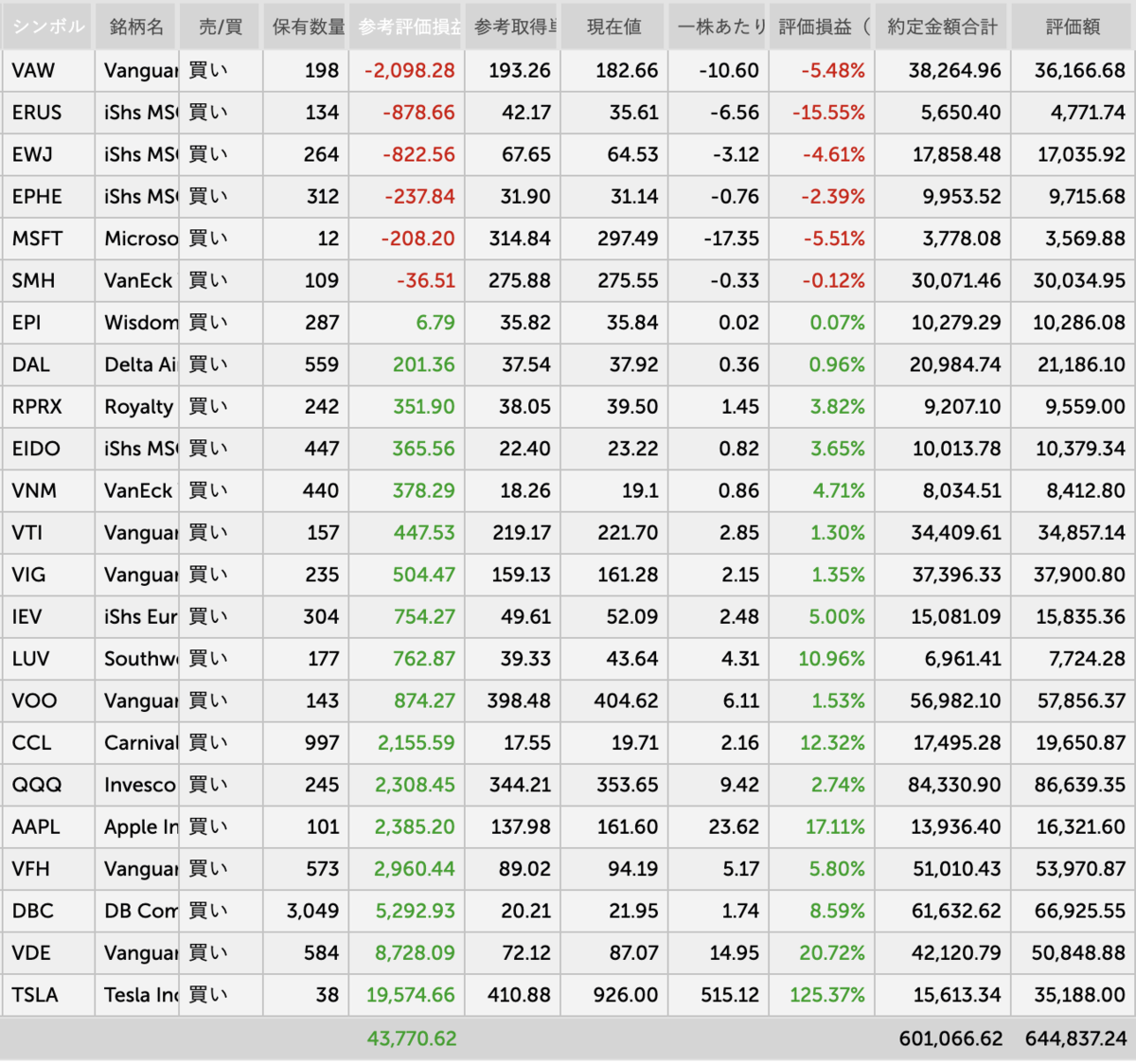1136x1064 pixels.
Task: Click the percentage -15.55%
Action: 828,113
